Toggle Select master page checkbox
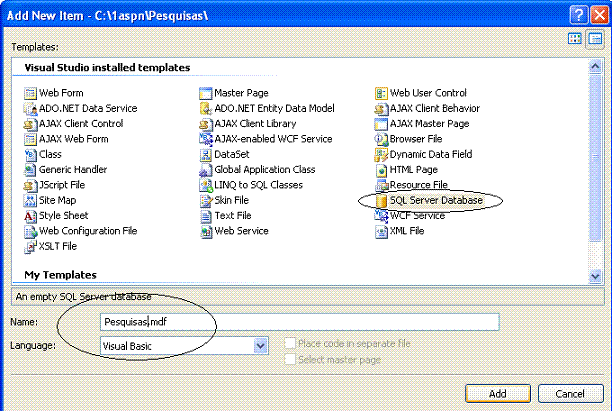 [x=290, y=359]
